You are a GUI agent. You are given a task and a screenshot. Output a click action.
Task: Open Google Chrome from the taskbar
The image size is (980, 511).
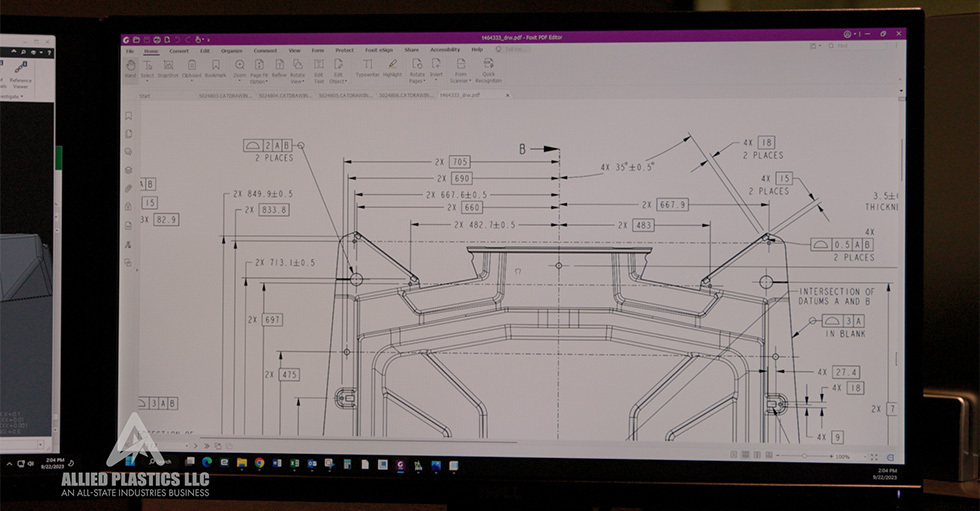tap(259, 464)
